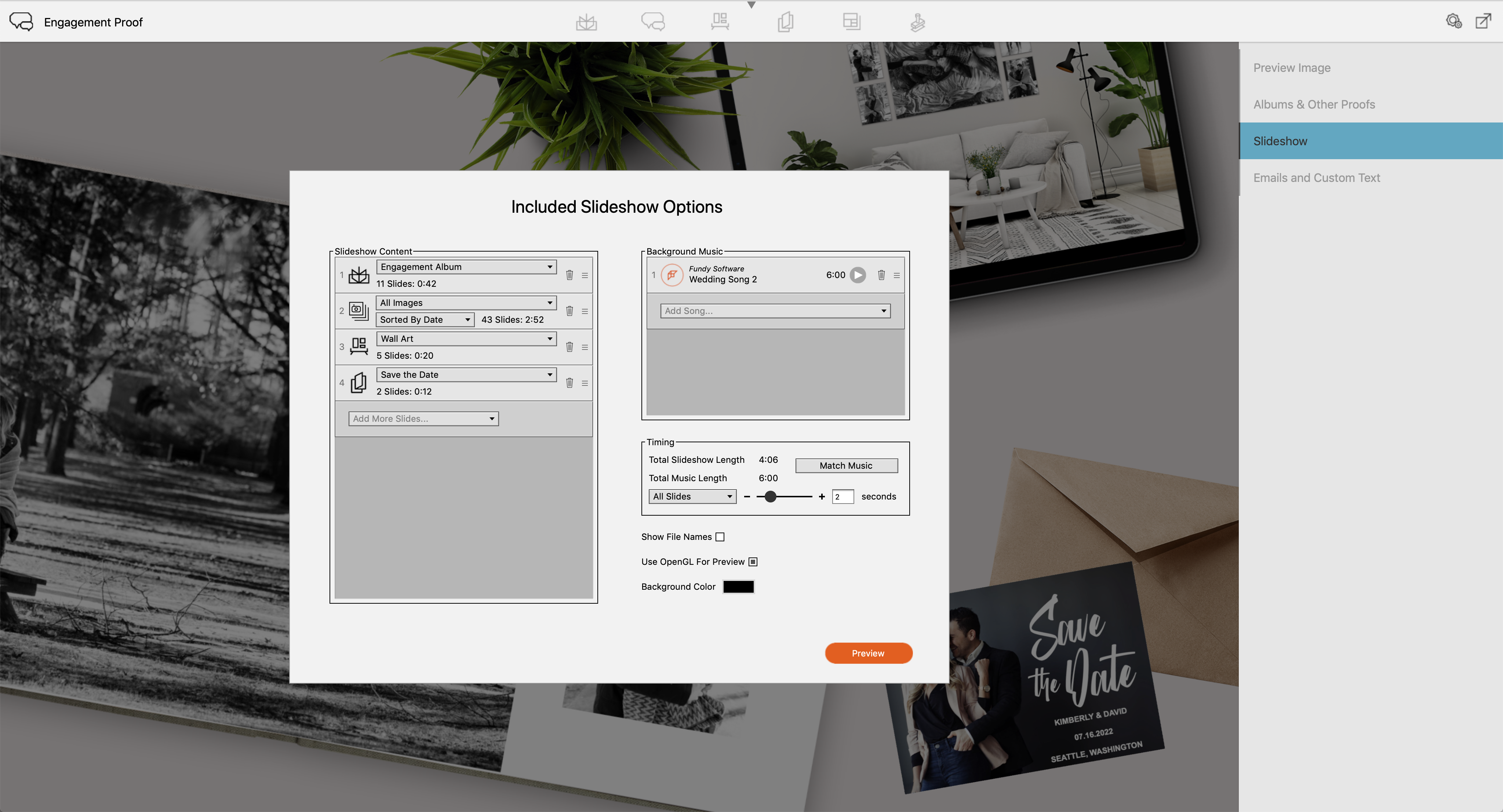
Task: Open the Save the Date dropdown
Action: (x=466, y=374)
